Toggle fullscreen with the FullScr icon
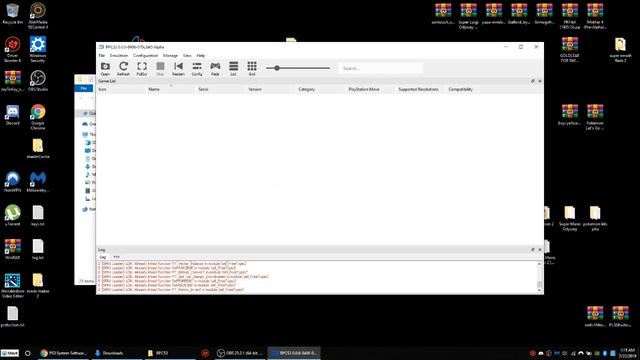This screenshot has height=360, width=640. [142, 69]
